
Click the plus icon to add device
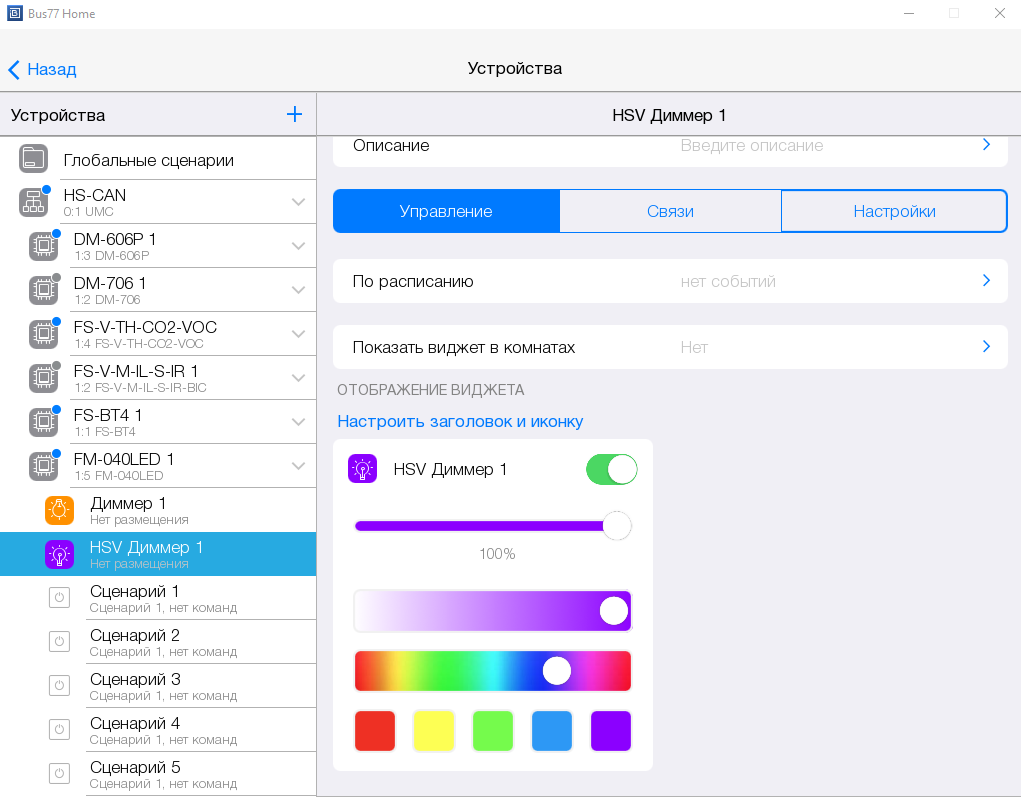pyautogui.click(x=294, y=115)
